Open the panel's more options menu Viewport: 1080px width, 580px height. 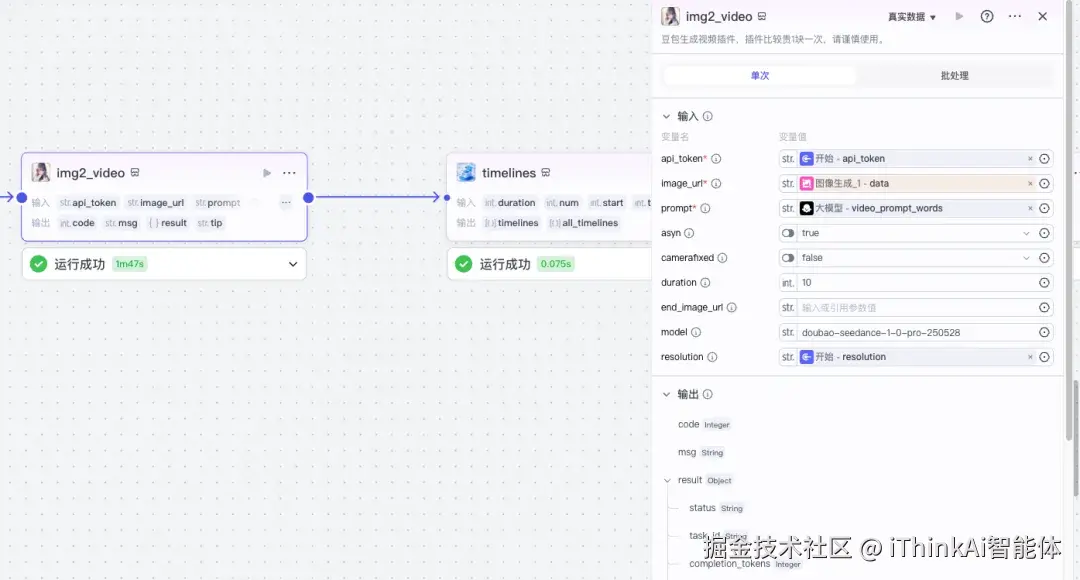point(1015,17)
